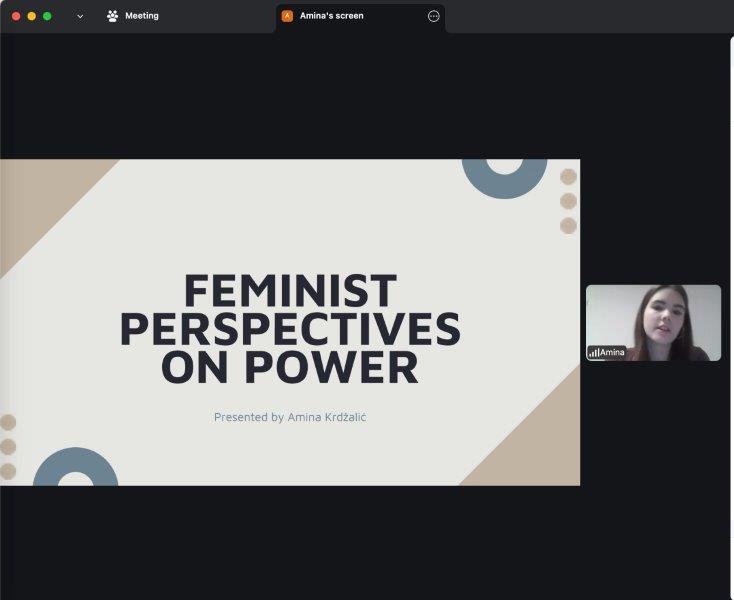Viewport: 734px width, 600px height.
Task: Select Amina's video thumbnail
Action: pos(653,320)
